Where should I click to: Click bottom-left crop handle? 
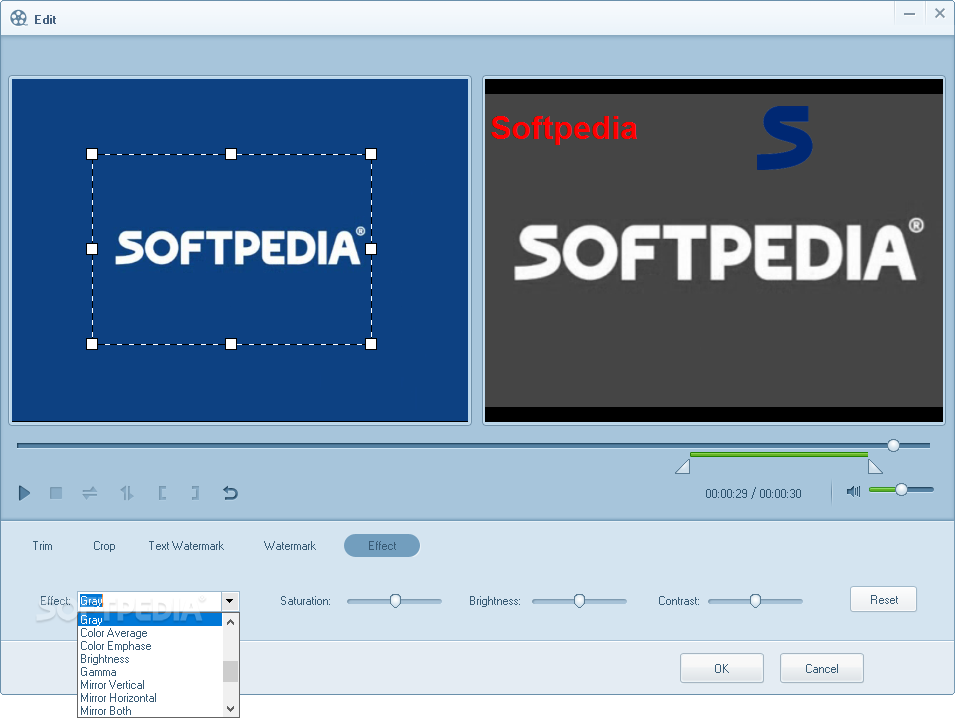tap(92, 344)
